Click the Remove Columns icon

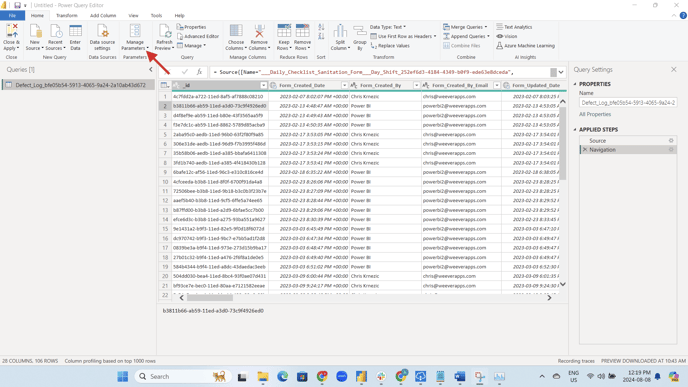pyautogui.click(x=259, y=31)
